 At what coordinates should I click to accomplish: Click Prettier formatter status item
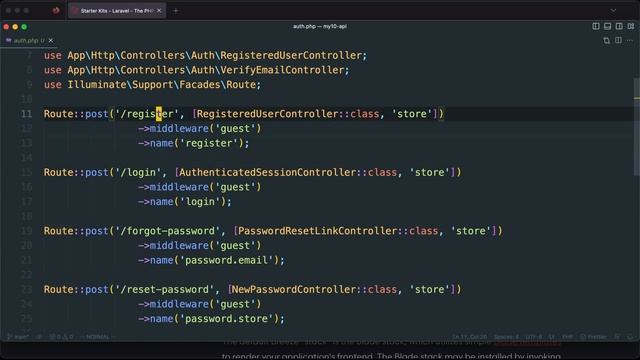click(593, 337)
